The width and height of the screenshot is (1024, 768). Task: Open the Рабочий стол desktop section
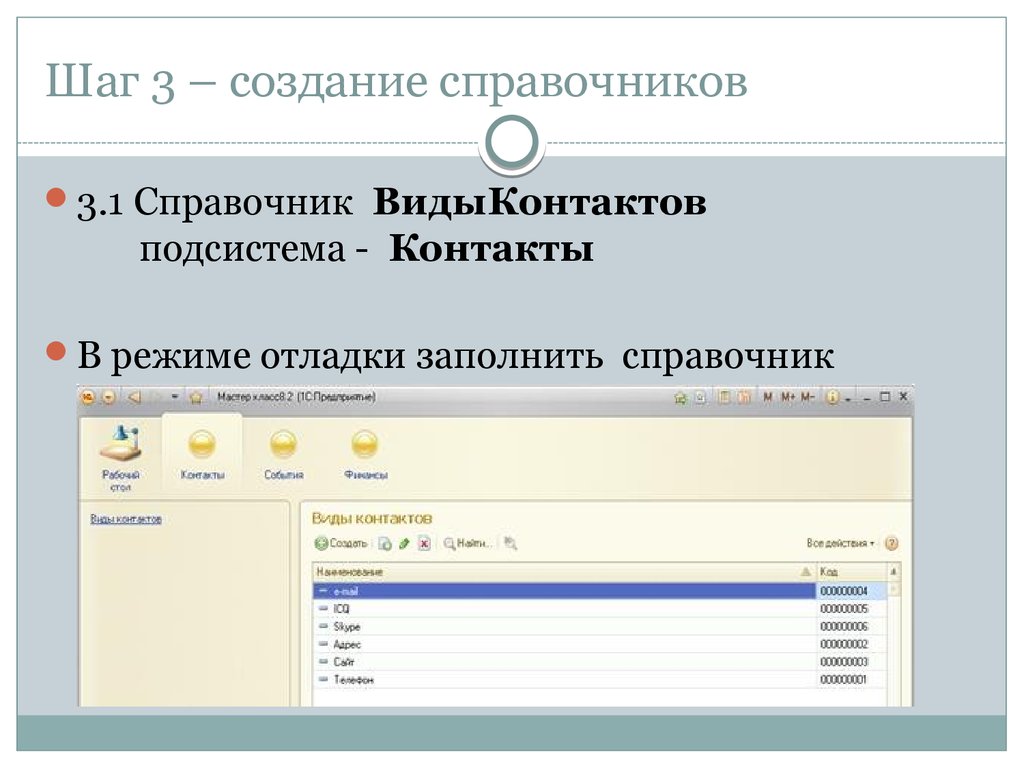(121, 457)
